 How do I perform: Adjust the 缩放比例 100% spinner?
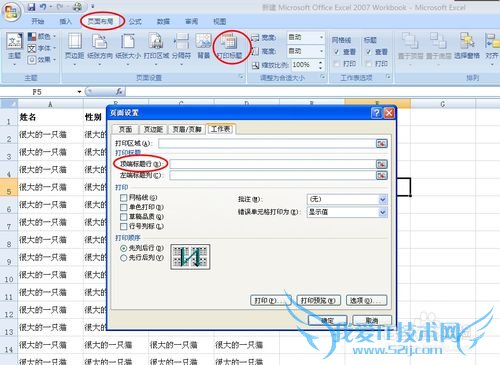(x=321, y=65)
